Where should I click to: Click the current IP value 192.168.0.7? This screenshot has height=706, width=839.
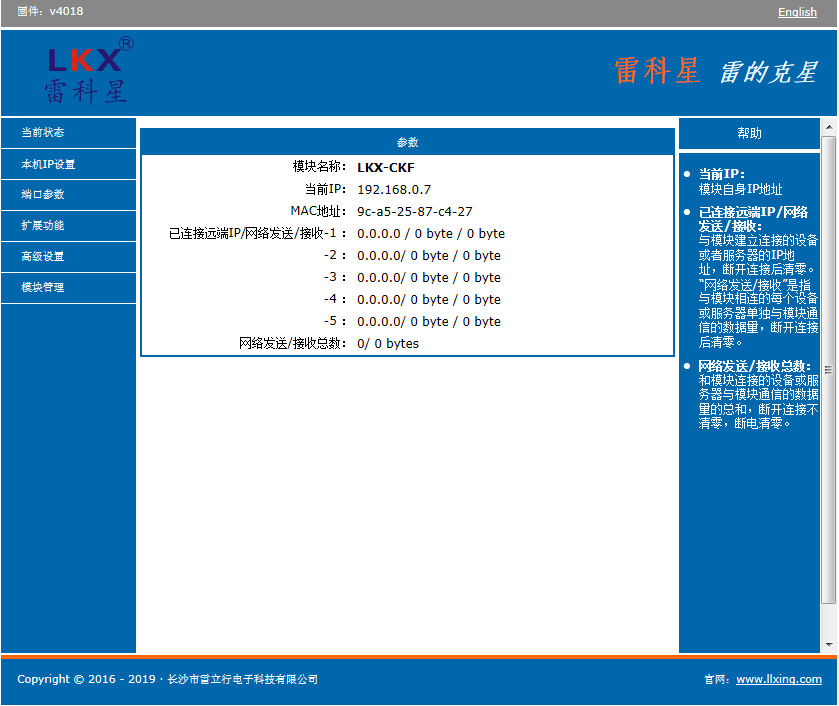394,189
